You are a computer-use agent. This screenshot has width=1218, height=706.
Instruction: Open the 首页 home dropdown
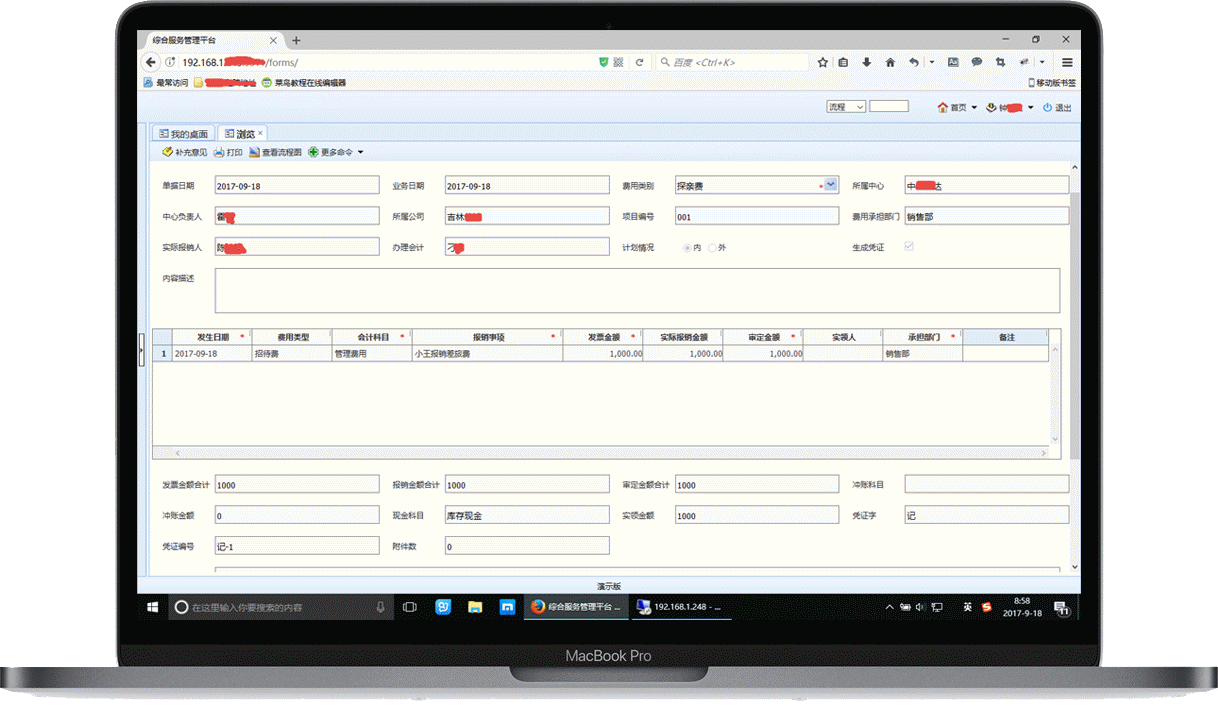[x=957, y=108]
